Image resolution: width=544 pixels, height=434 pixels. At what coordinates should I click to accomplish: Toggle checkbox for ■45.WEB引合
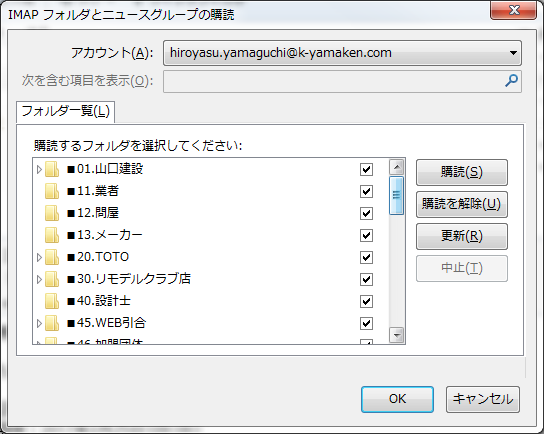[366, 323]
